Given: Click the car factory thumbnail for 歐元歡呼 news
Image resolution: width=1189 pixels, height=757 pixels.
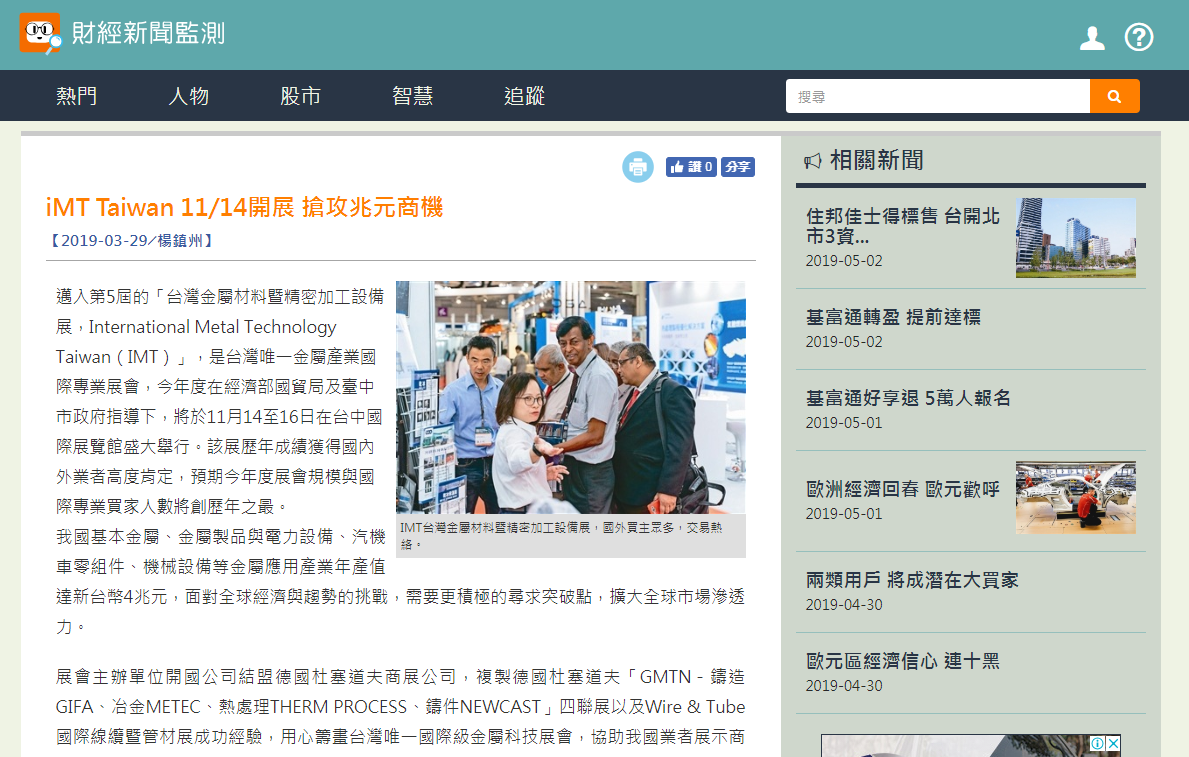Looking at the screenshot, I should 1075,498.
